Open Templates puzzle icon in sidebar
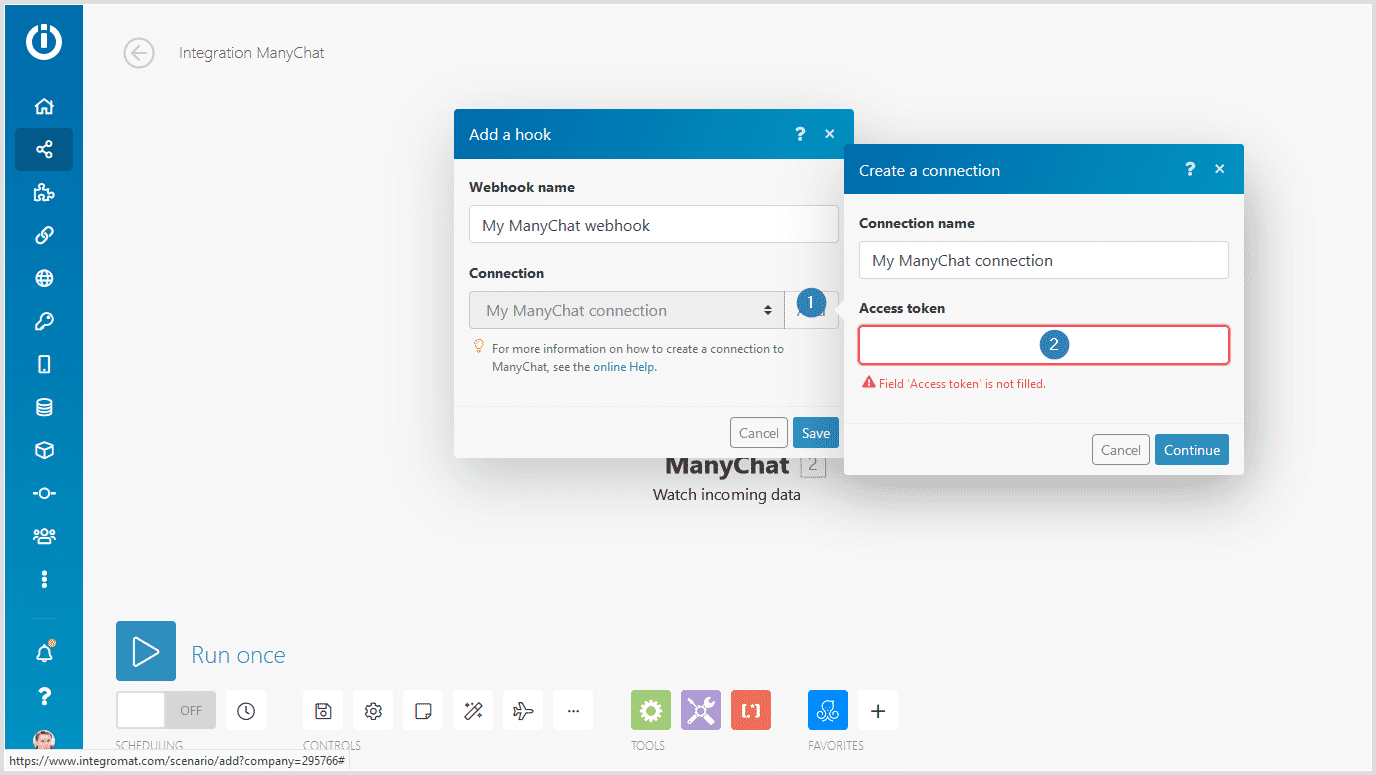1376x775 pixels. point(44,192)
